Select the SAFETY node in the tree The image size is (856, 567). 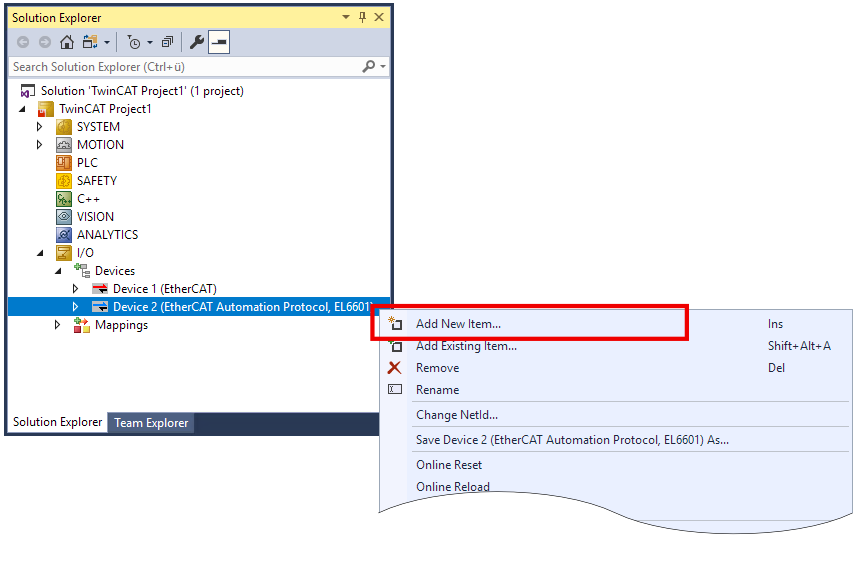96,181
